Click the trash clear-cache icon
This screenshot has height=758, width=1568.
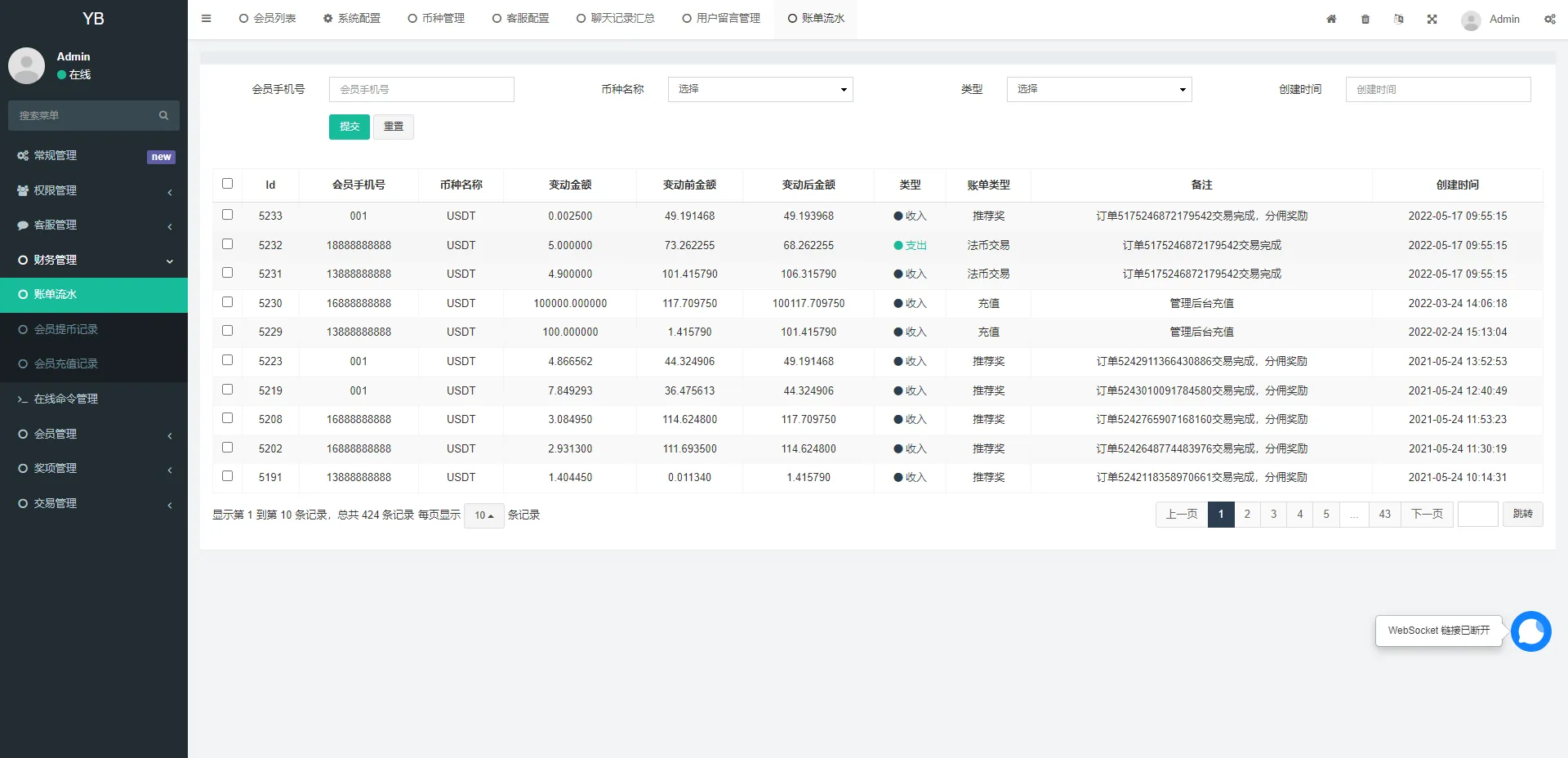pos(1365,19)
